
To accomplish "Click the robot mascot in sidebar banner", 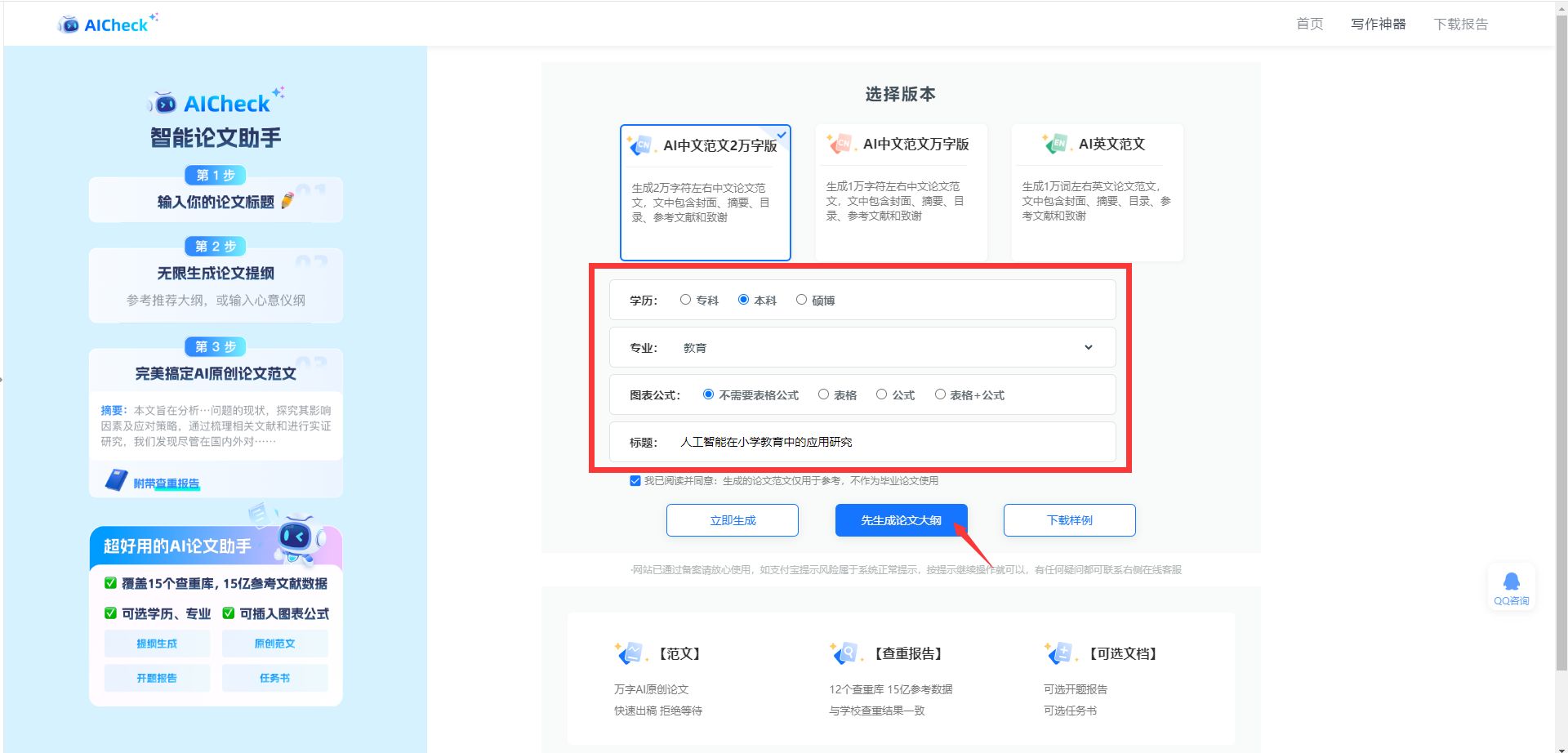I will coord(299,539).
